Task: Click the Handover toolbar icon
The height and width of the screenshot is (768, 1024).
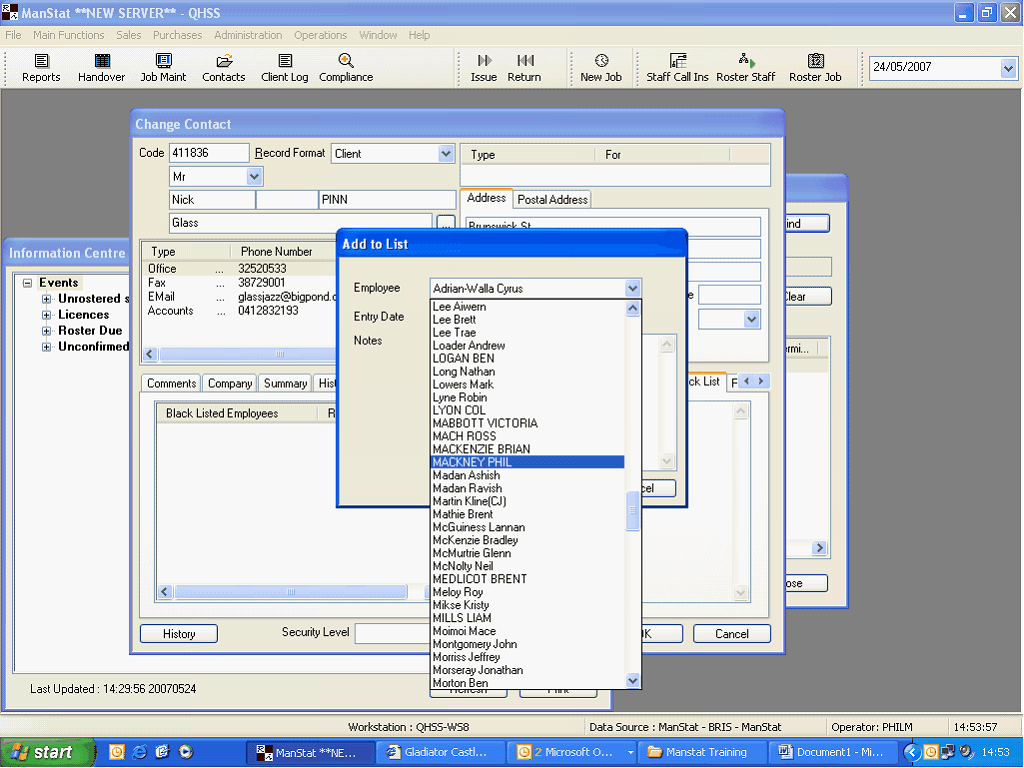Action: [102, 68]
